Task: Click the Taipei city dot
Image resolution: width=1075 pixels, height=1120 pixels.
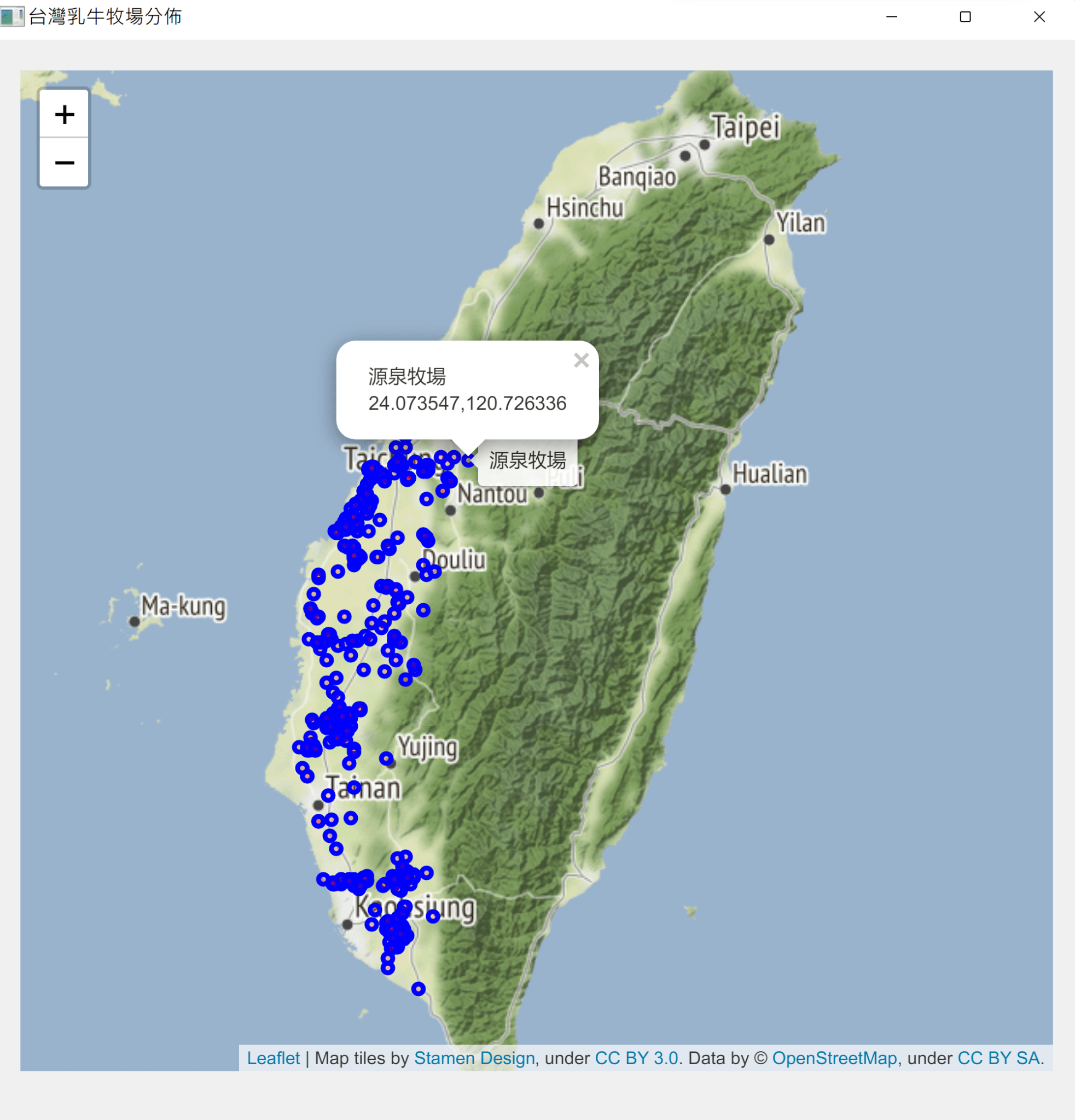Action: tap(705, 145)
